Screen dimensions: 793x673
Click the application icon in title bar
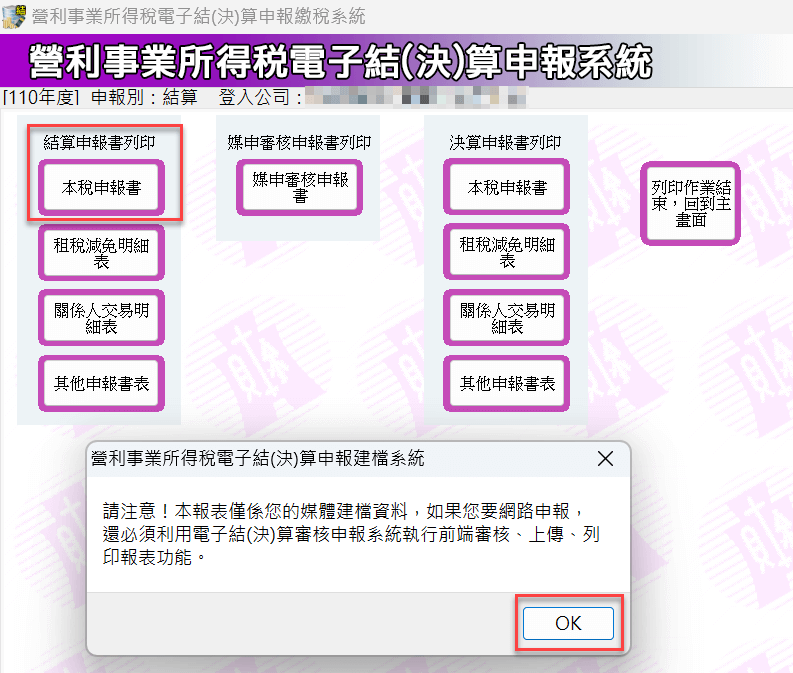pyautogui.click(x=14, y=16)
